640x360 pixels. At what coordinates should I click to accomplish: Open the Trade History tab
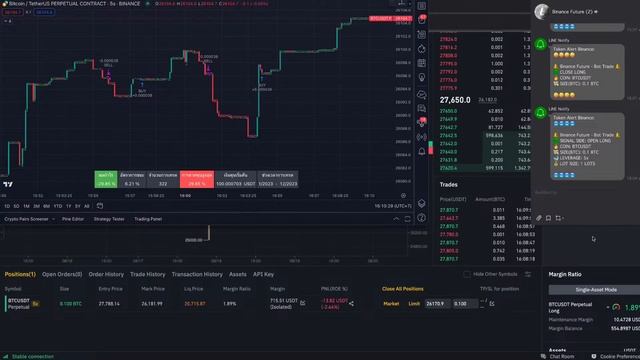click(148, 274)
